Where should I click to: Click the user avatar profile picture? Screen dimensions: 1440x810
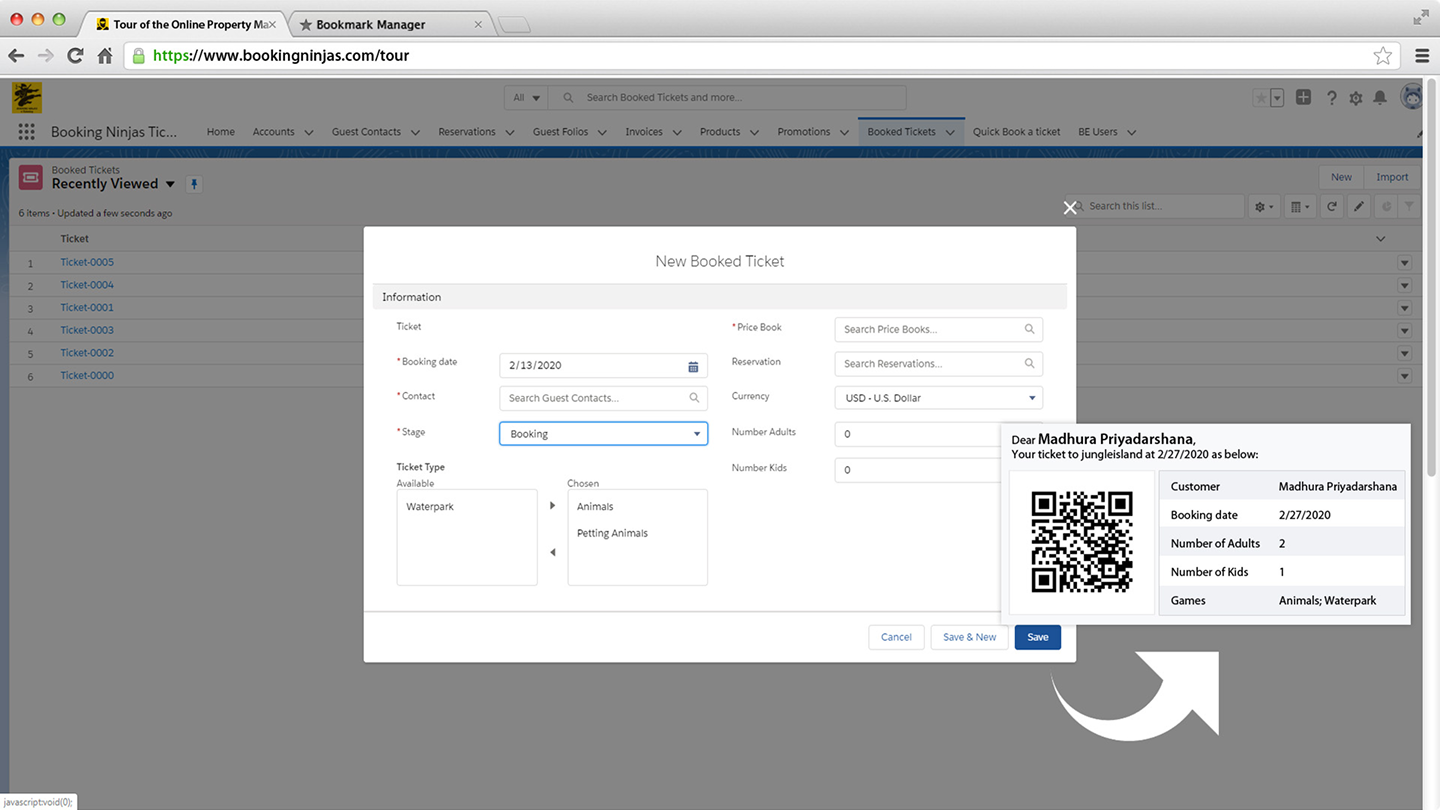pyautogui.click(x=1411, y=97)
